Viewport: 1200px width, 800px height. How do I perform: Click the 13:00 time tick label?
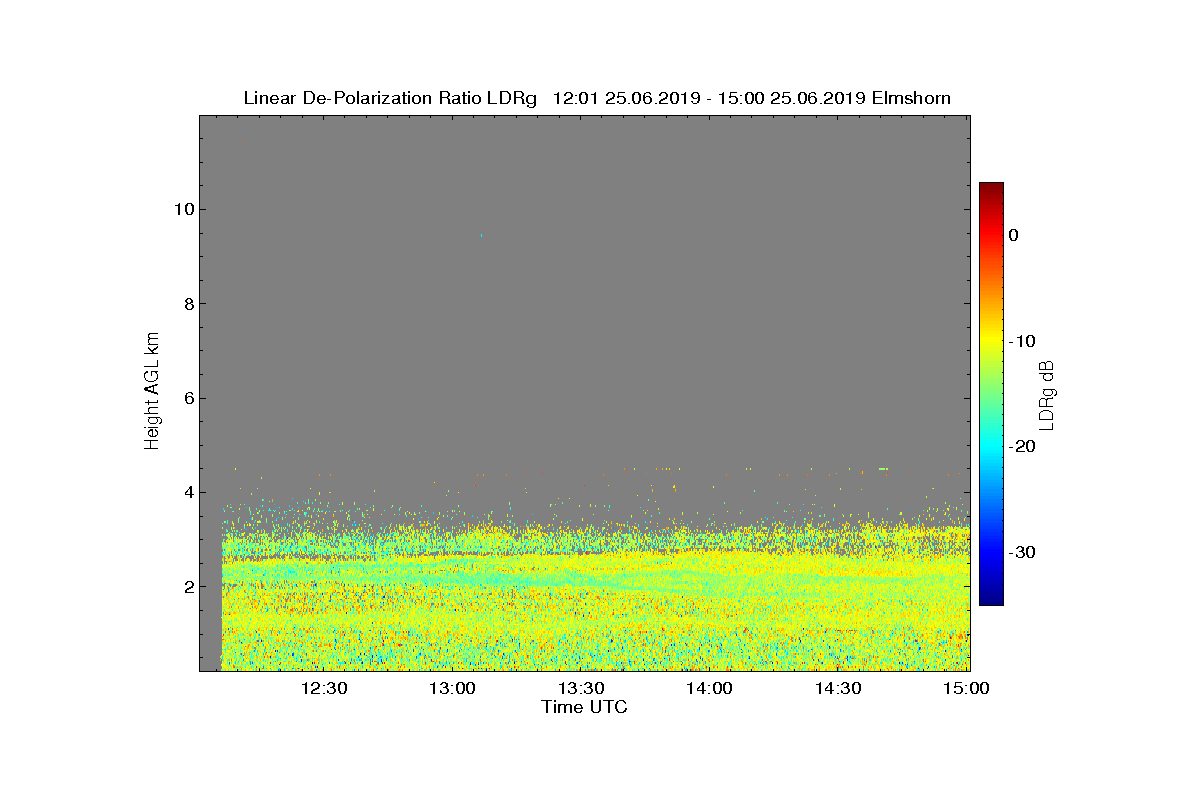coord(452,688)
